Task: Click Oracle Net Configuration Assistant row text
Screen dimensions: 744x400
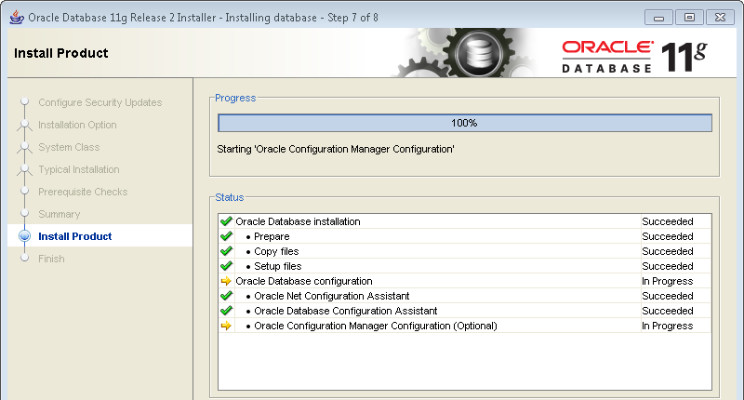Action: click(332, 296)
